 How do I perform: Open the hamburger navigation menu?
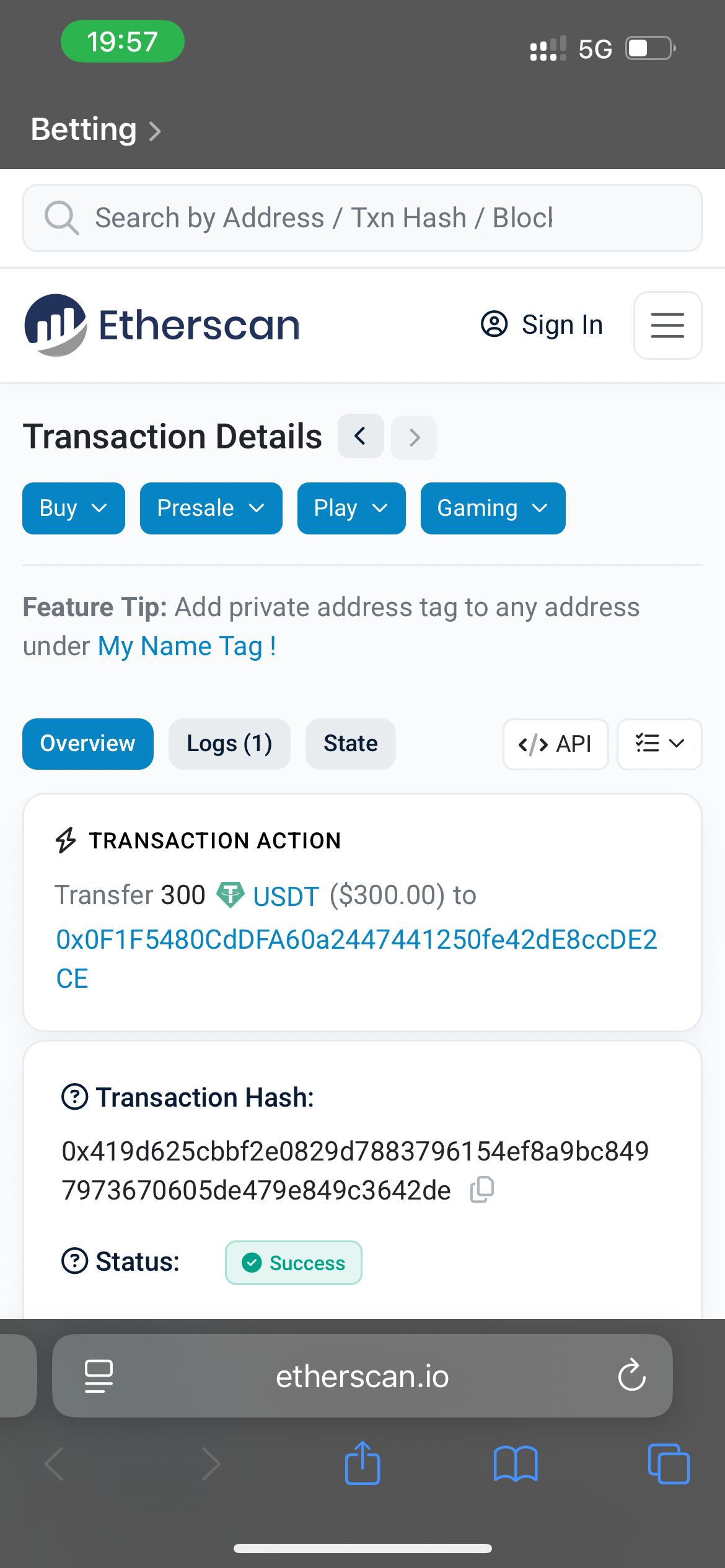coord(667,325)
